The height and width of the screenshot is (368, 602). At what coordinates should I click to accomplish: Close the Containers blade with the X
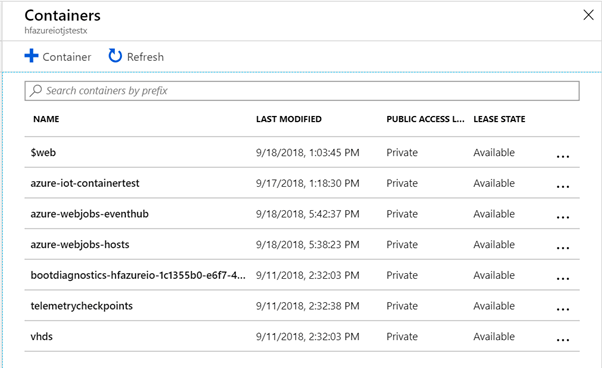pos(588,15)
